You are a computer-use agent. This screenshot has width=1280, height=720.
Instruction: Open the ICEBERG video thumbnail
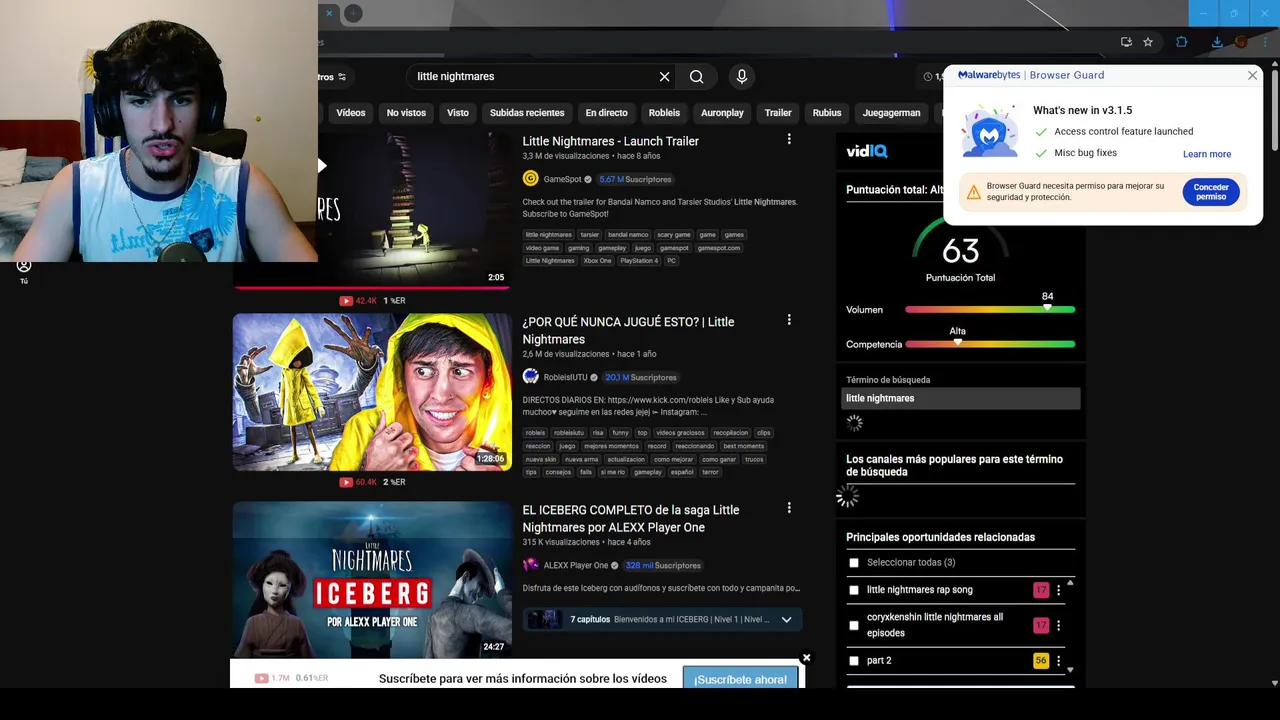(x=372, y=580)
